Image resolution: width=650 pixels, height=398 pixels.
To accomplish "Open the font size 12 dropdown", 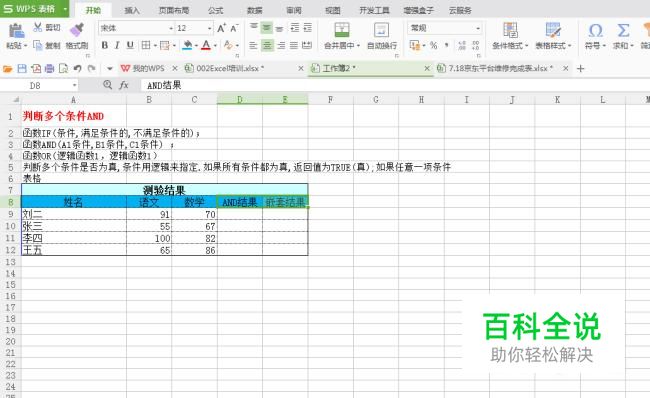I will (209, 28).
